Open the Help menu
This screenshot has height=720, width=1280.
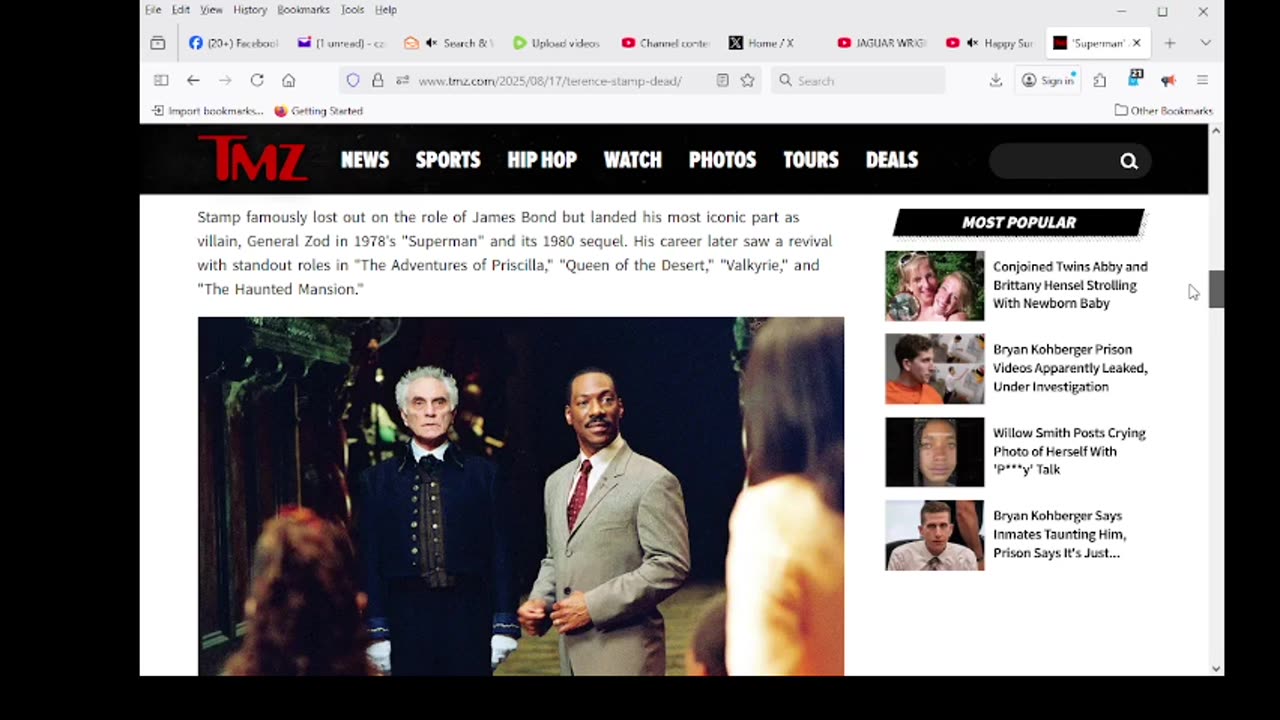[x=386, y=10]
